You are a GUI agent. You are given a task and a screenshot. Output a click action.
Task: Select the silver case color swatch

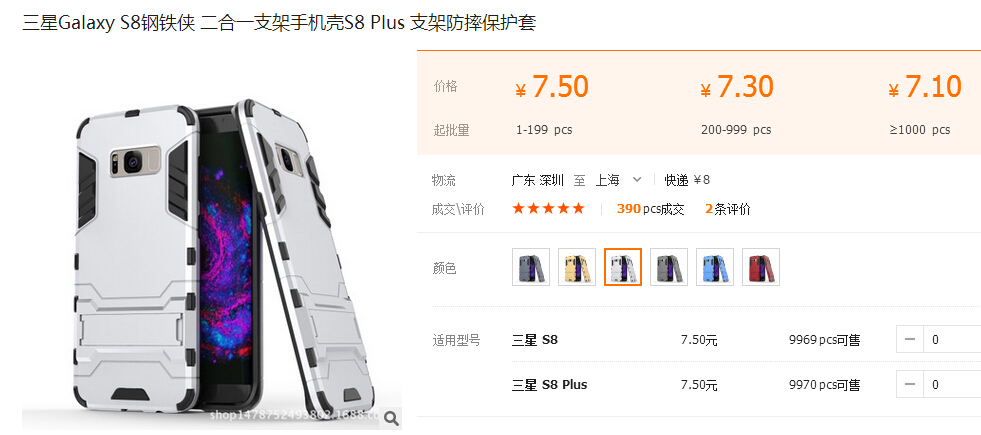pos(623,267)
